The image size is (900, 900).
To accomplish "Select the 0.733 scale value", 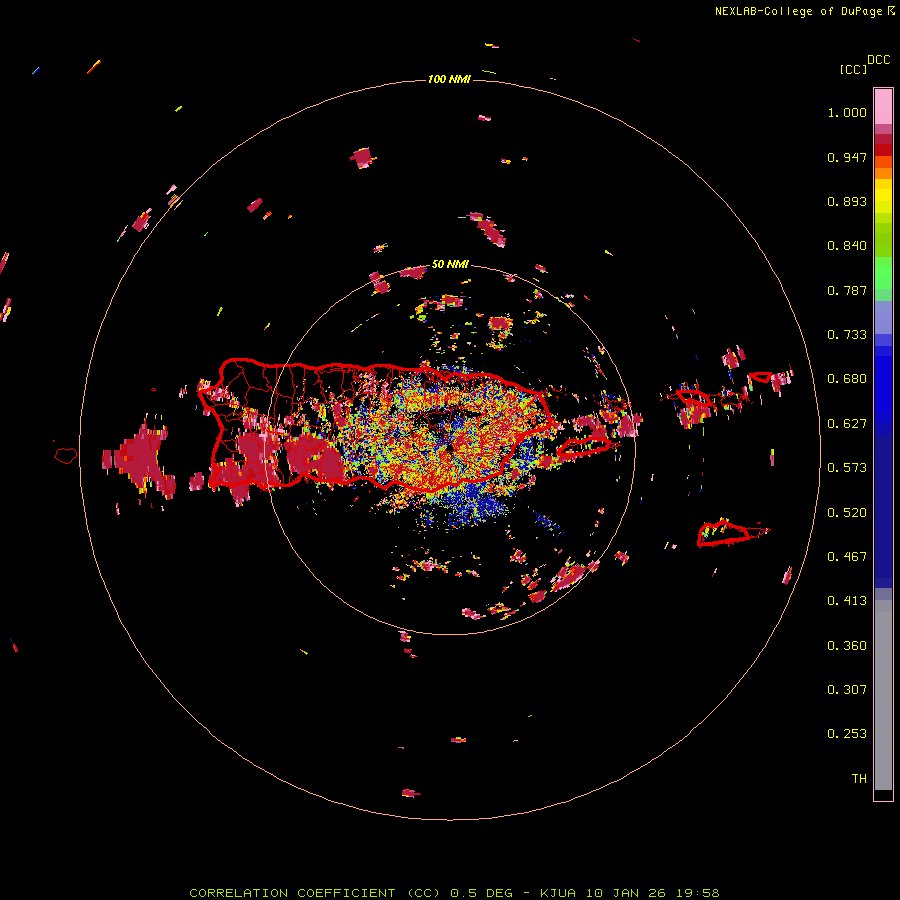I will [x=847, y=335].
